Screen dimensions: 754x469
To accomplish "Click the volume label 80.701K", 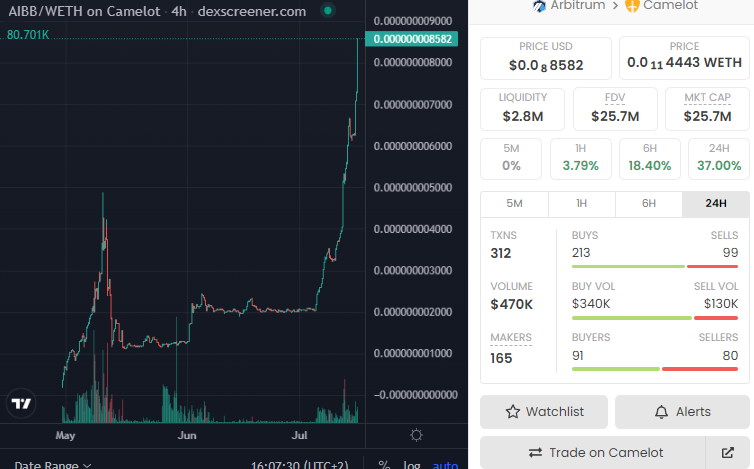I will (28, 35).
